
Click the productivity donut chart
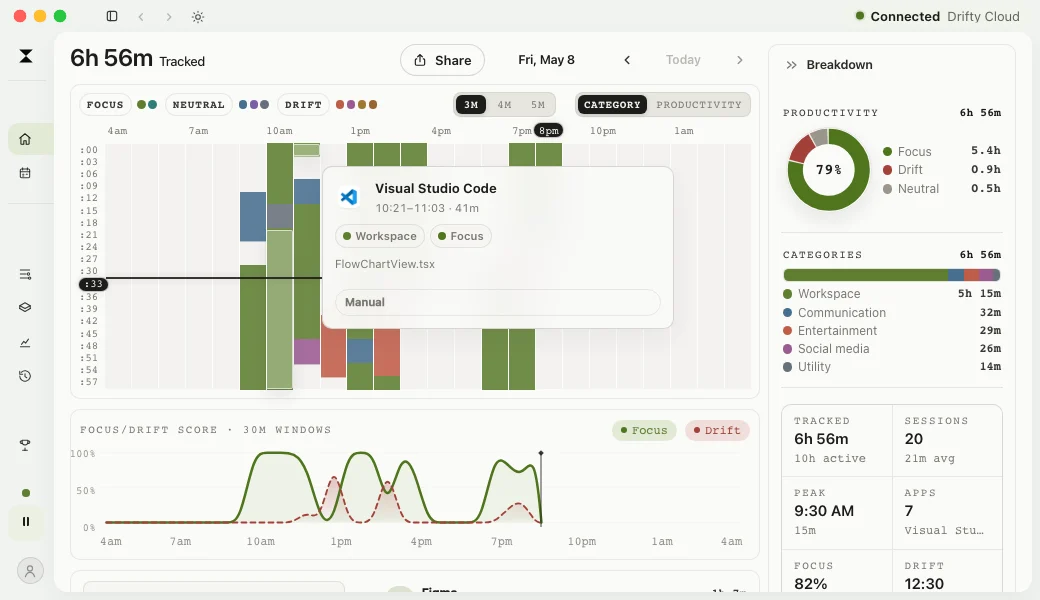(x=828, y=170)
